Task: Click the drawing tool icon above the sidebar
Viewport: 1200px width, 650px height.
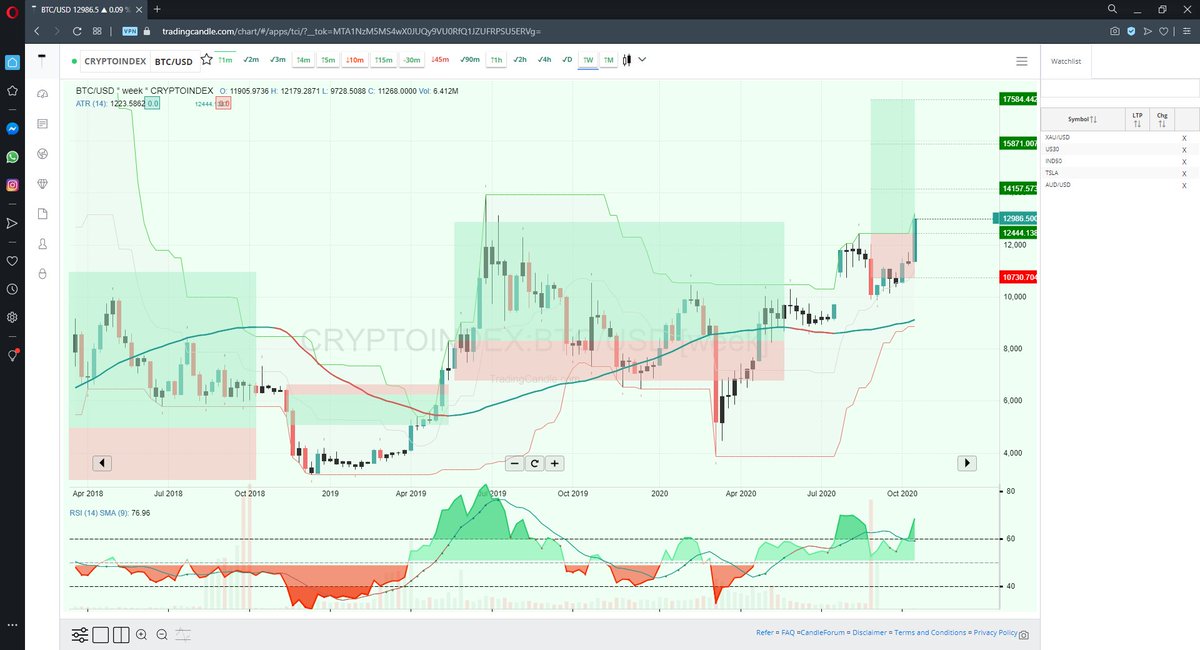Action: (42, 59)
